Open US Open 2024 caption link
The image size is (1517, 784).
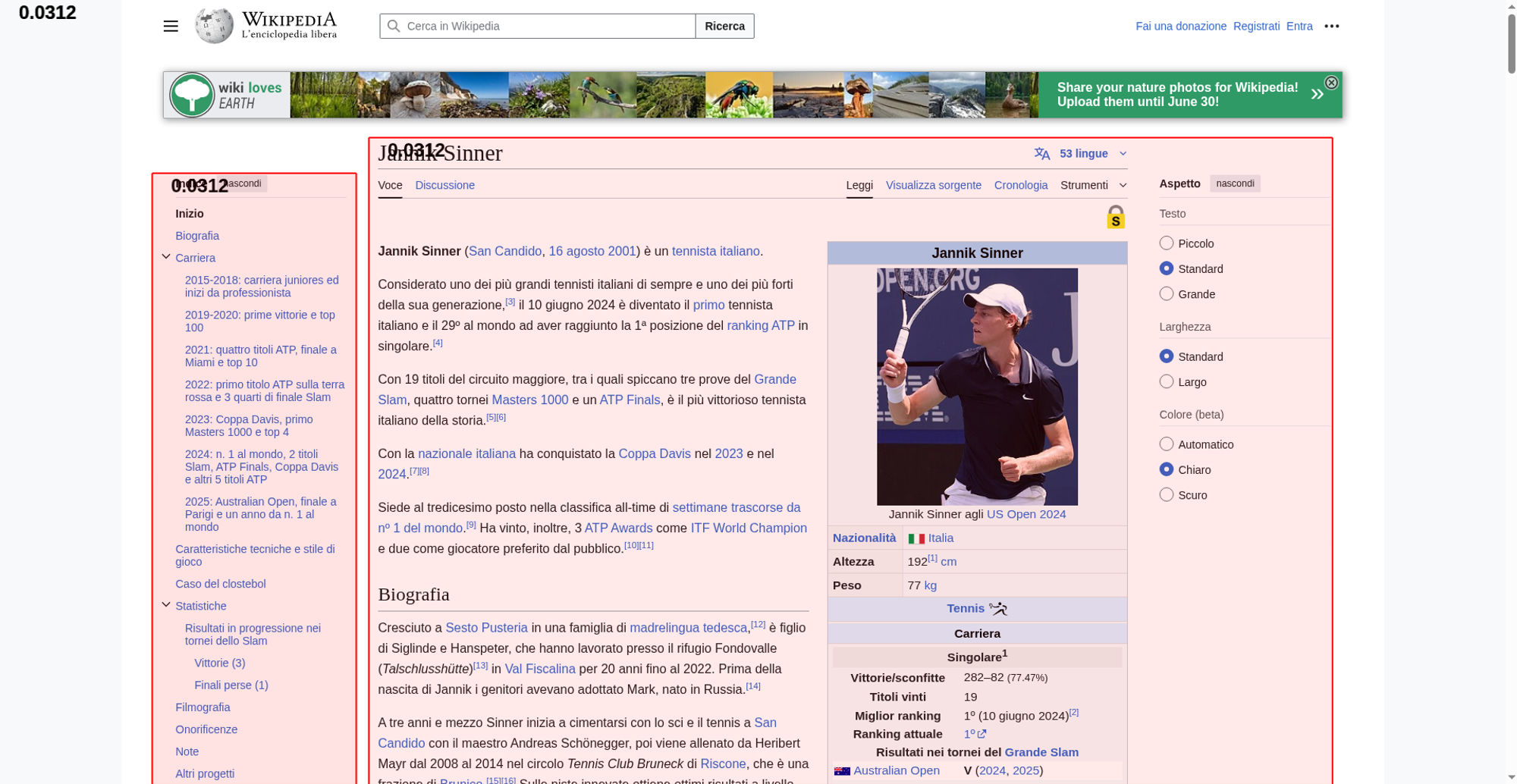coord(1026,514)
